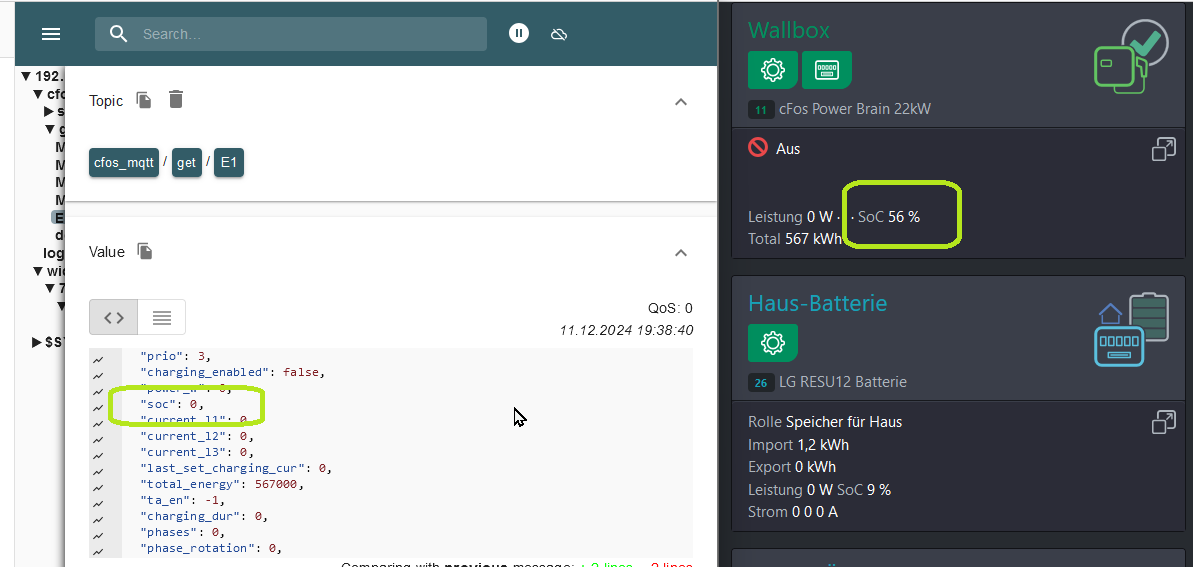Click the "charging_enabled": false line
This screenshot has height=567, width=1193.
(233, 373)
